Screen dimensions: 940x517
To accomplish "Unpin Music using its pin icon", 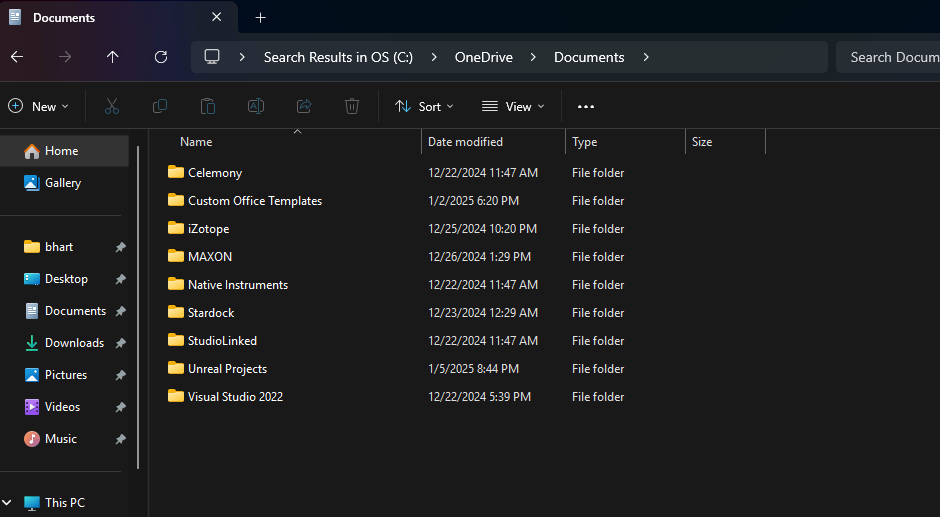I will (x=120, y=439).
